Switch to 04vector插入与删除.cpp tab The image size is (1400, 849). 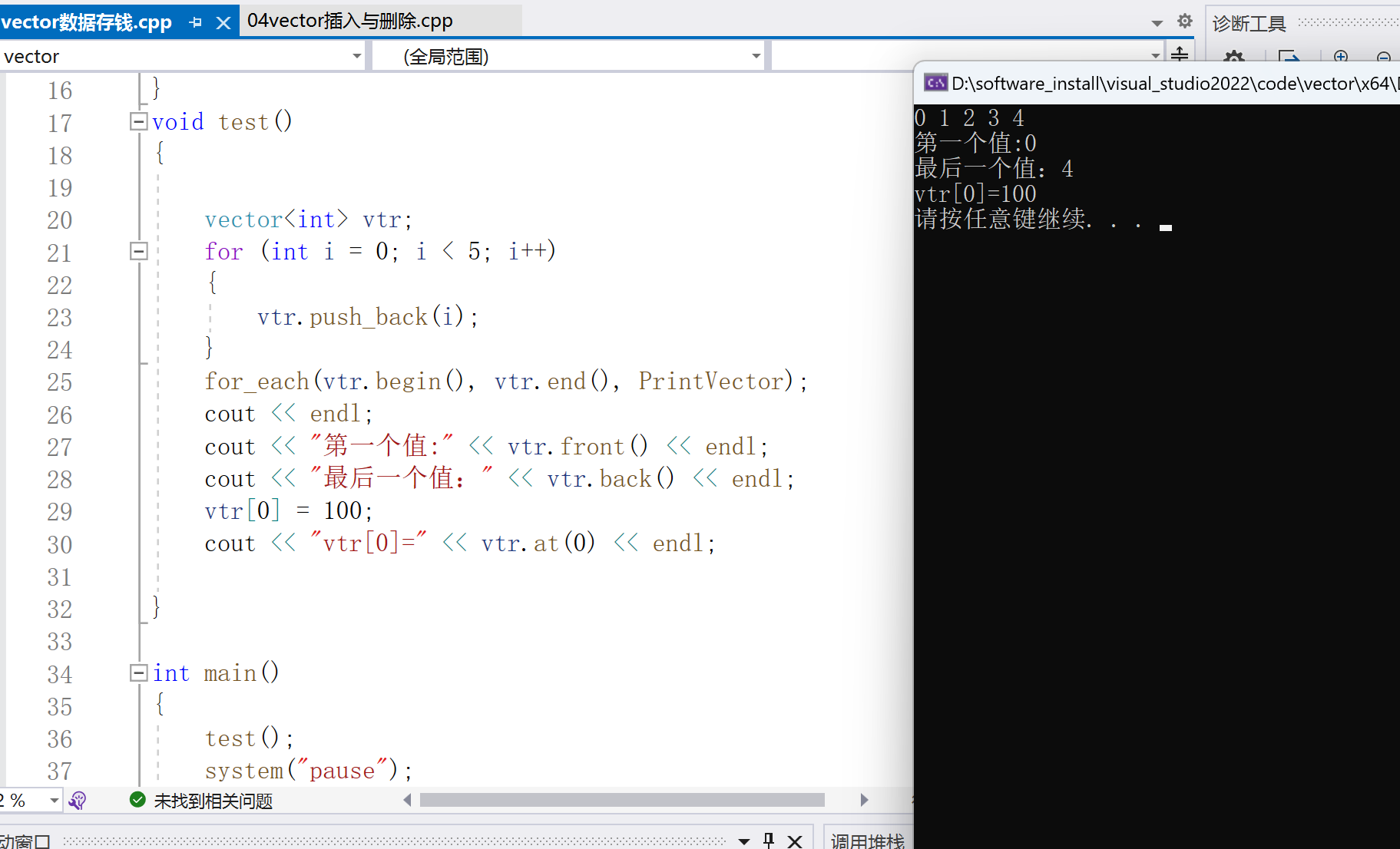pyautogui.click(x=350, y=21)
